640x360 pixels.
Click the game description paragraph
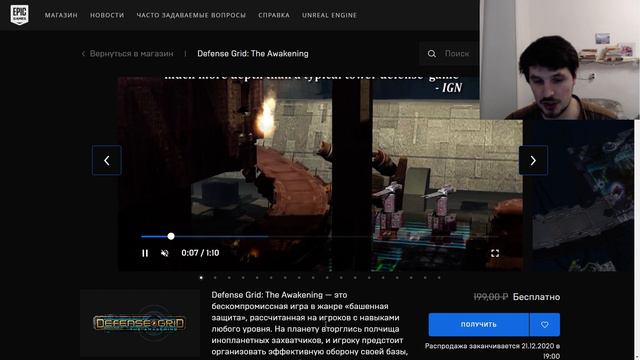pyautogui.click(x=310, y=323)
